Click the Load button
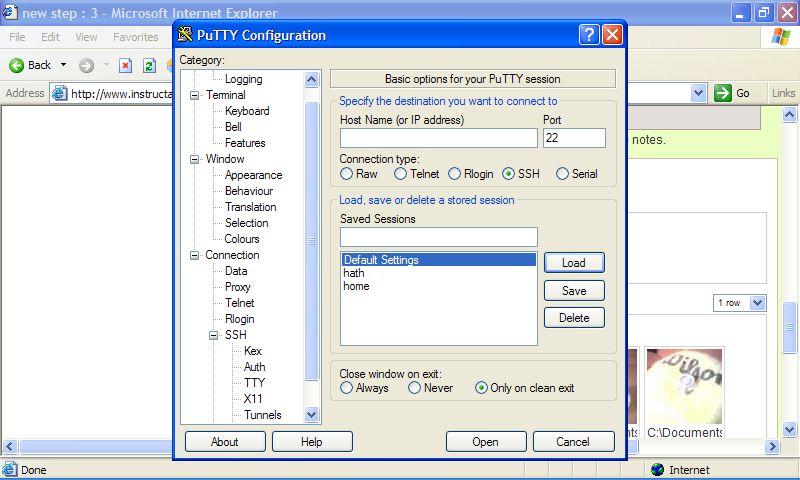 coord(574,263)
